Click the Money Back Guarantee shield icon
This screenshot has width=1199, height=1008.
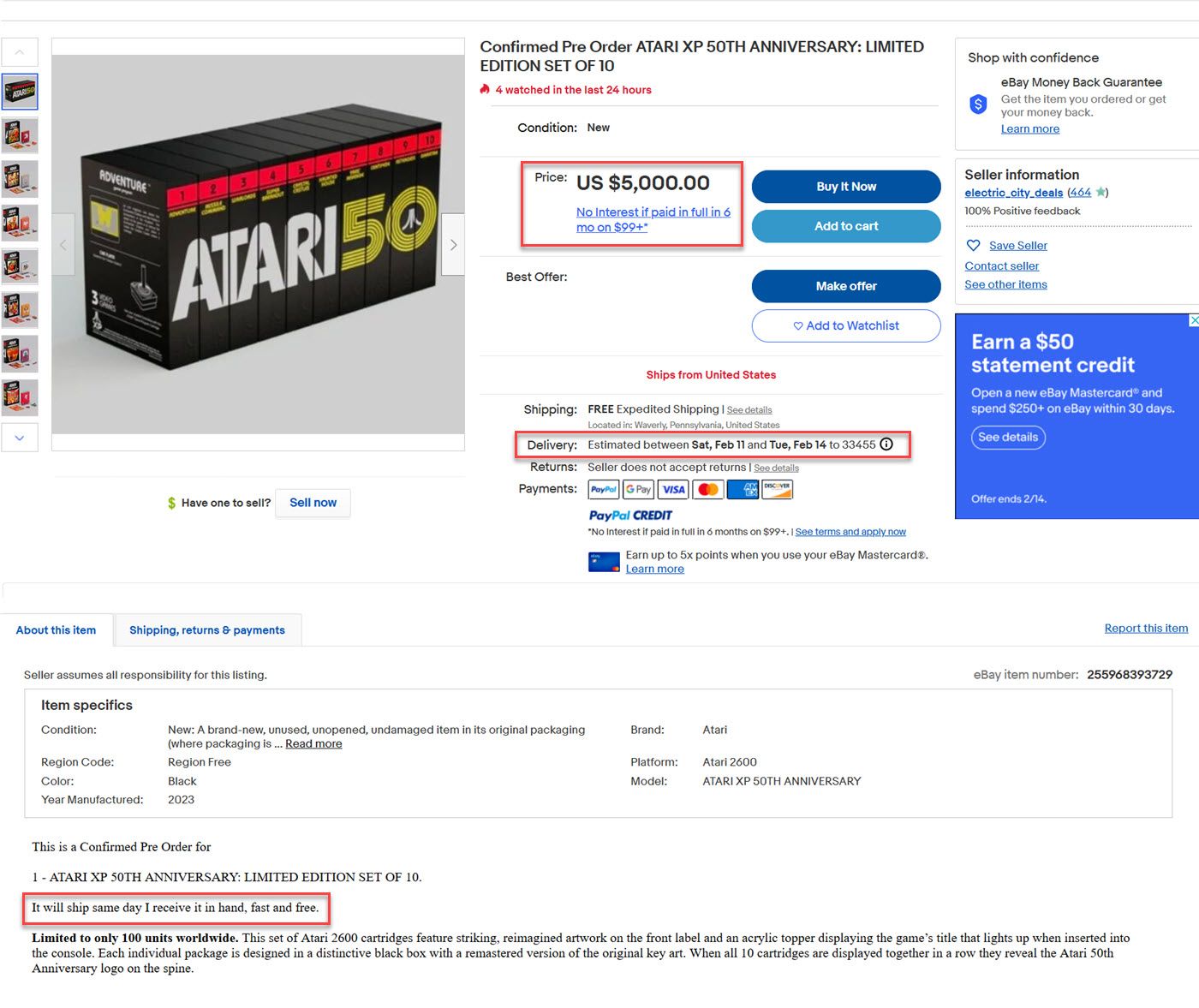(x=978, y=104)
